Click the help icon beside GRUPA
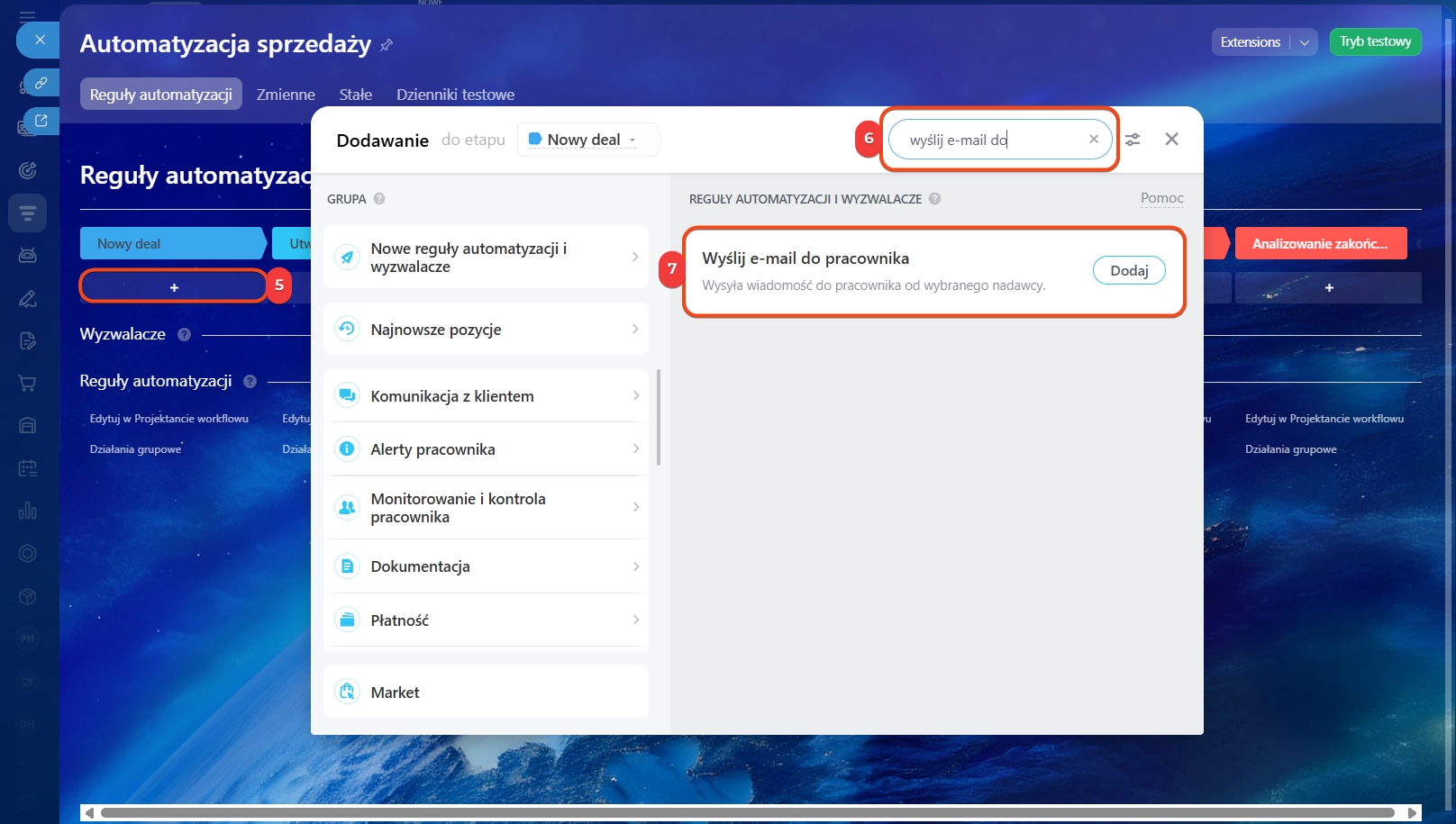Viewport: 1456px width, 824px height. (x=379, y=199)
